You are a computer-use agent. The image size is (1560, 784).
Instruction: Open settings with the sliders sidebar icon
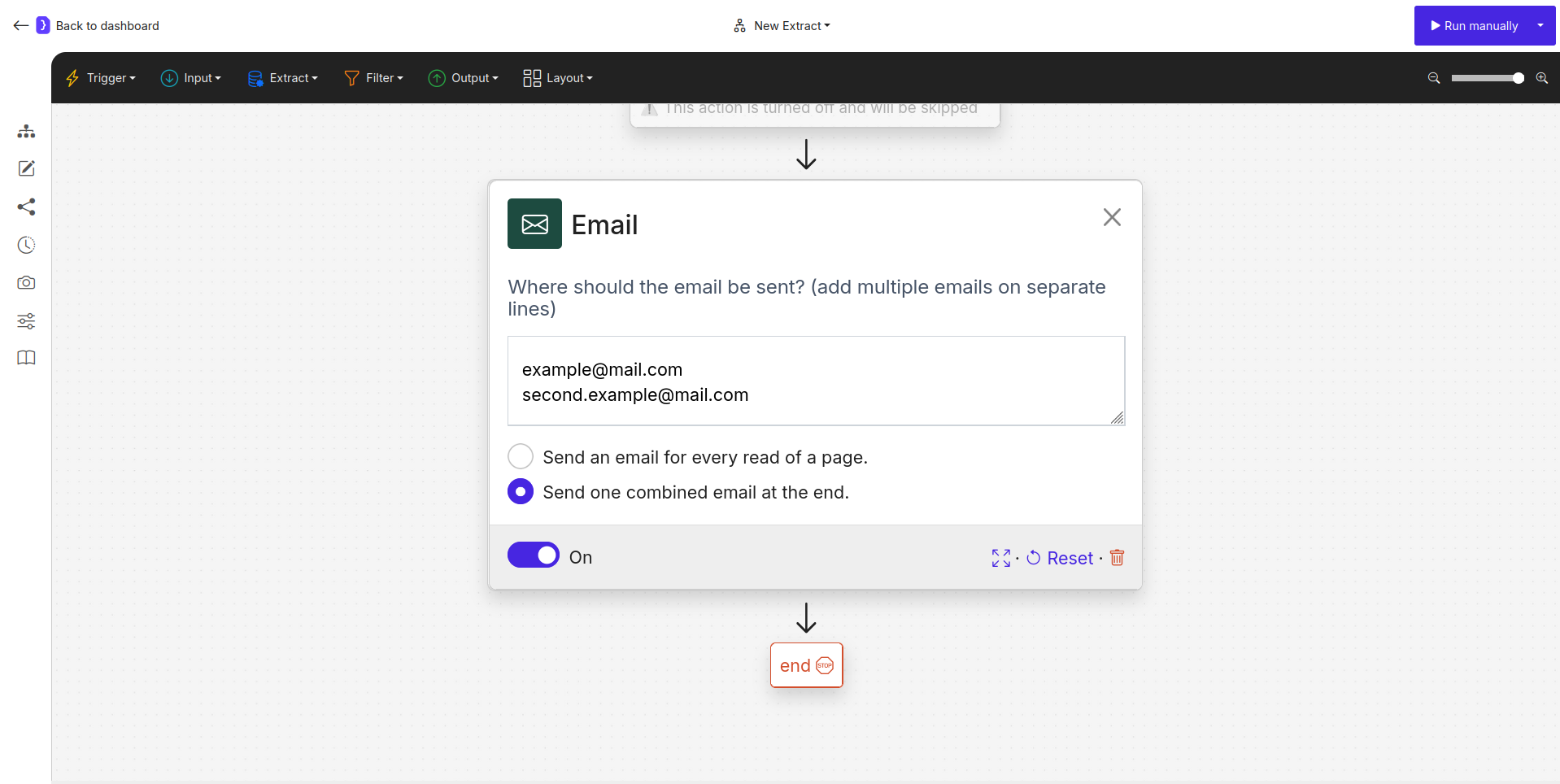pyautogui.click(x=26, y=320)
